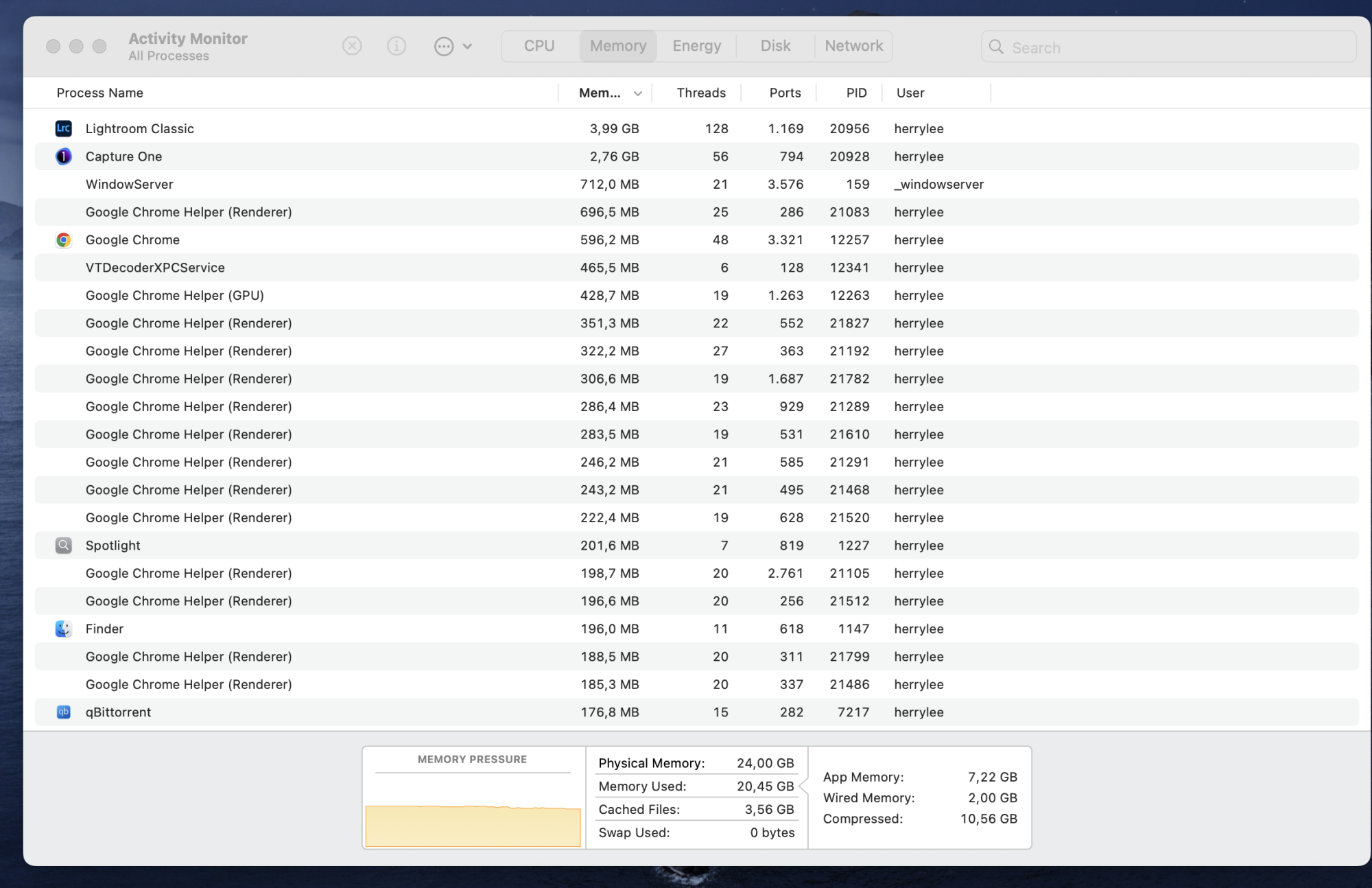The image size is (1372, 888).
Task: Click the Capture One app icon
Action: point(63,156)
